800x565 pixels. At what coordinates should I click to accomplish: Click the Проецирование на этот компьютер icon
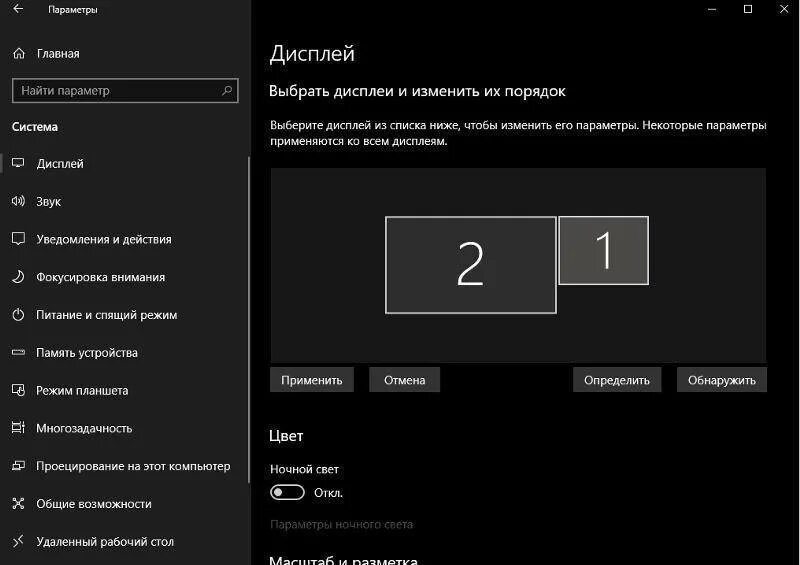tap(18, 465)
